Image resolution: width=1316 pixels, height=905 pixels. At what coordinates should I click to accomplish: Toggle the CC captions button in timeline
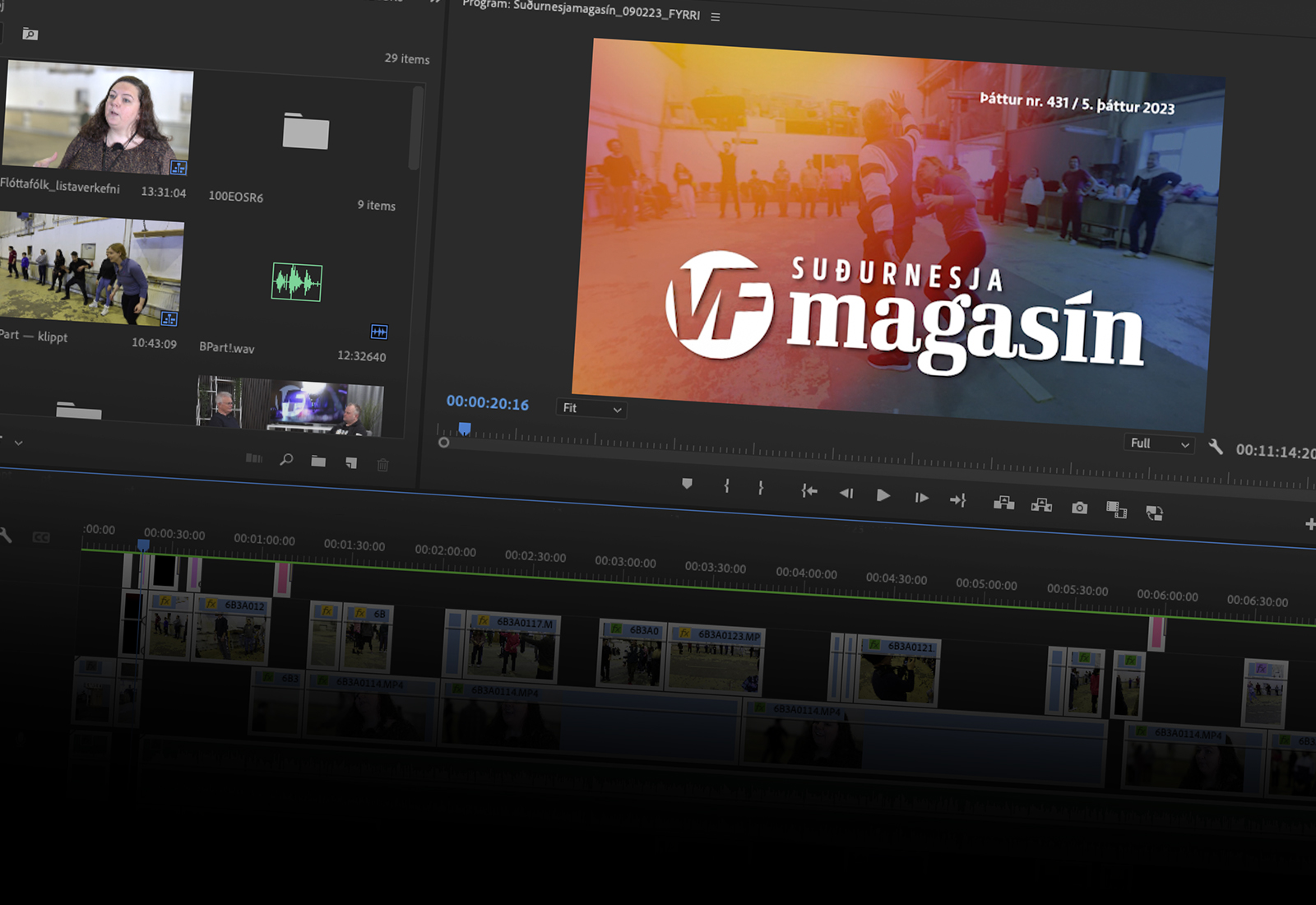41,537
